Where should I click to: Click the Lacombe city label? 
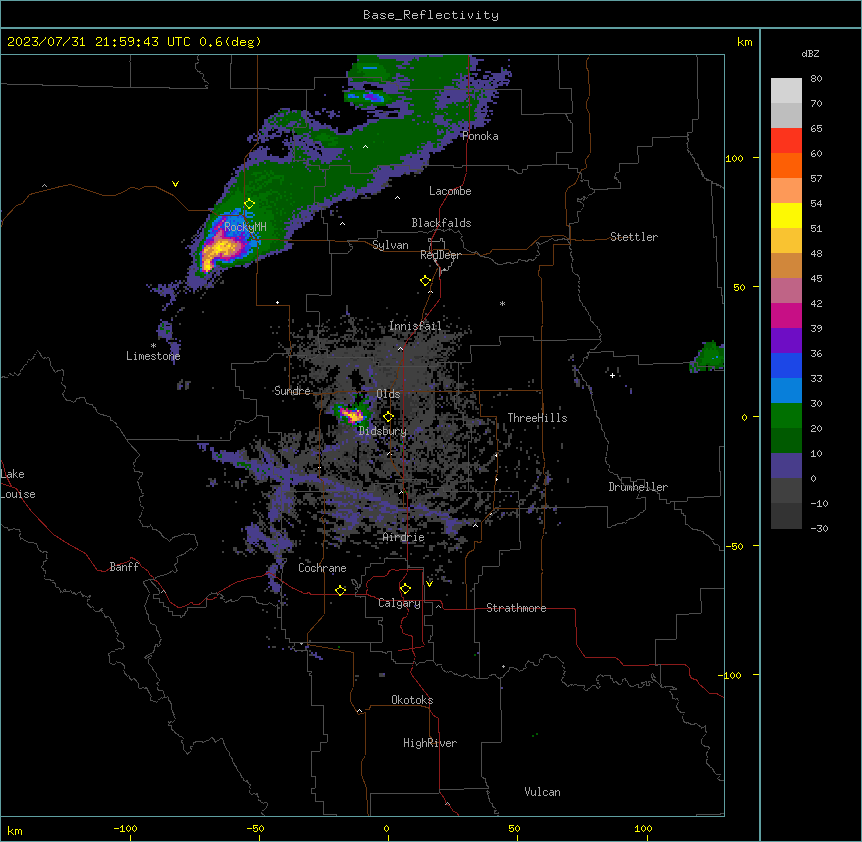[450, 191]
